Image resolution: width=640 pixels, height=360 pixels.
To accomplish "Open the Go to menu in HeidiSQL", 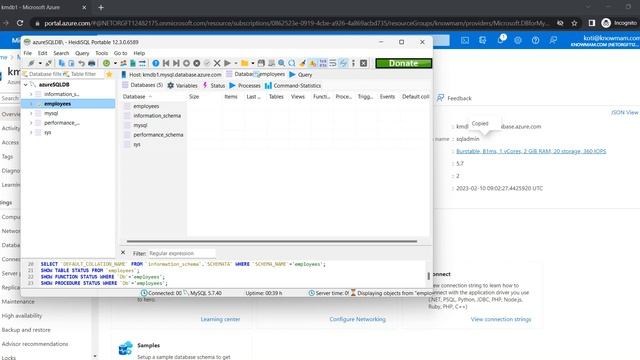I will 120,53.
